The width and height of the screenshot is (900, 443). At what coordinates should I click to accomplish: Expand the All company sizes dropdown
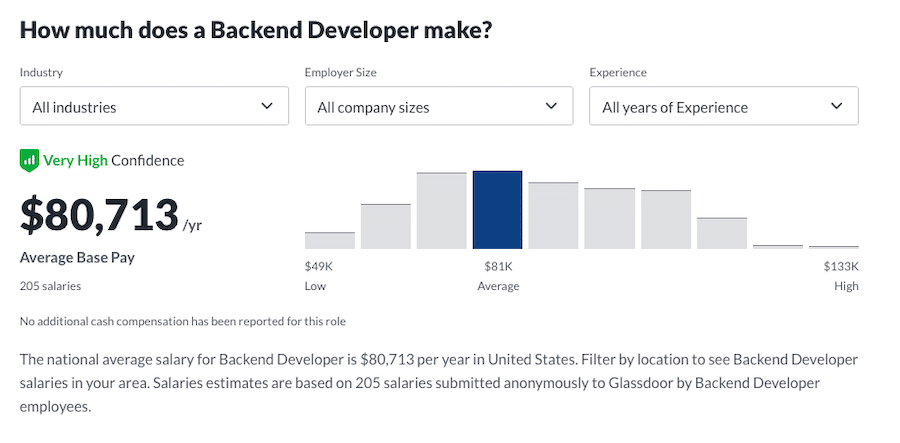point(438,106)
